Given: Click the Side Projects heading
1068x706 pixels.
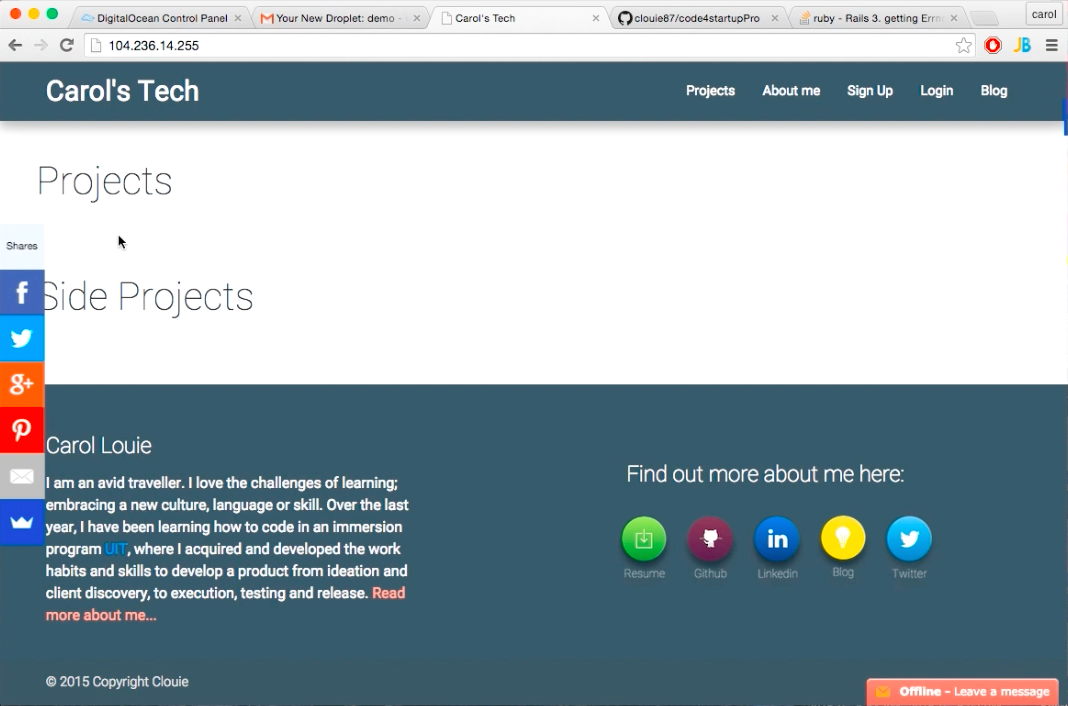Looking at the screenshot, I should [x=148, y=297].
